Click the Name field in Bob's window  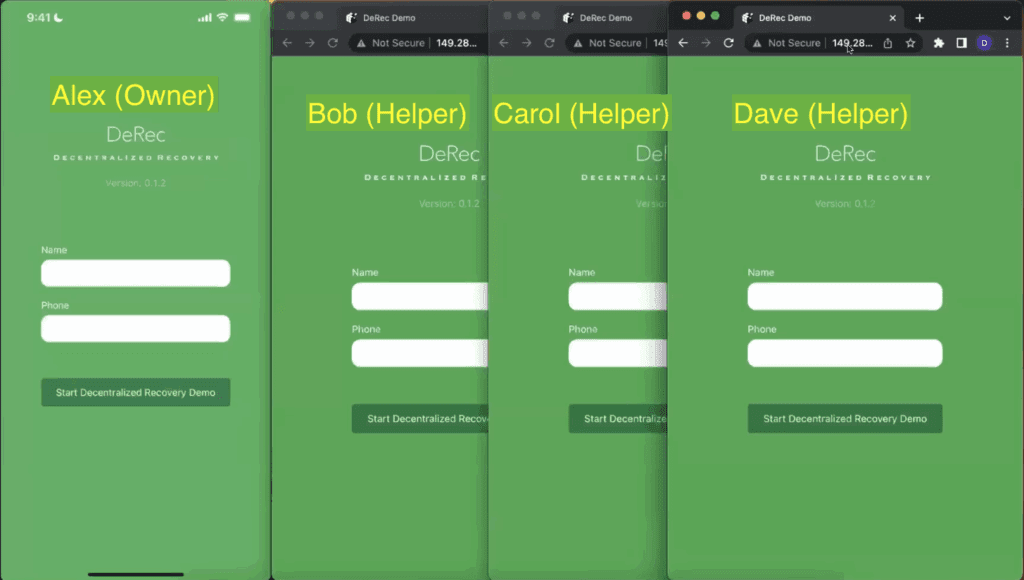(419, 296)
